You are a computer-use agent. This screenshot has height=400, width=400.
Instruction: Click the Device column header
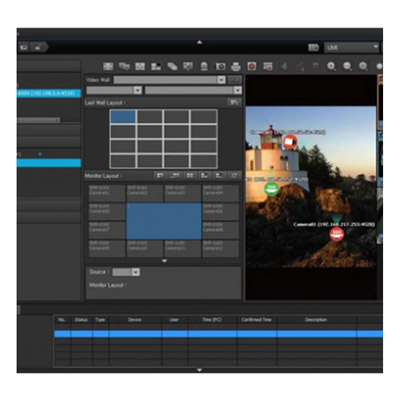135,320
